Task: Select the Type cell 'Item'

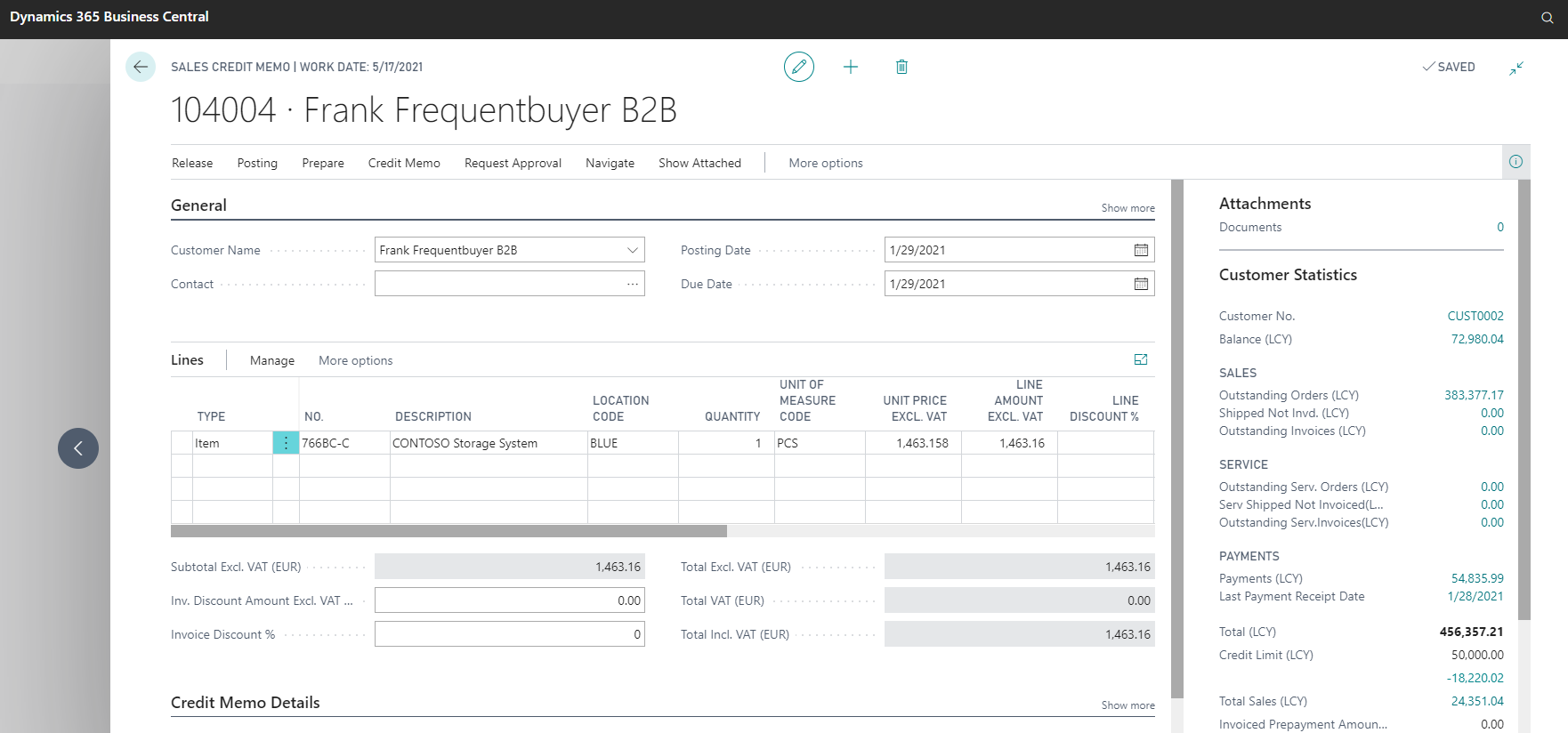Action: (232, 443)
